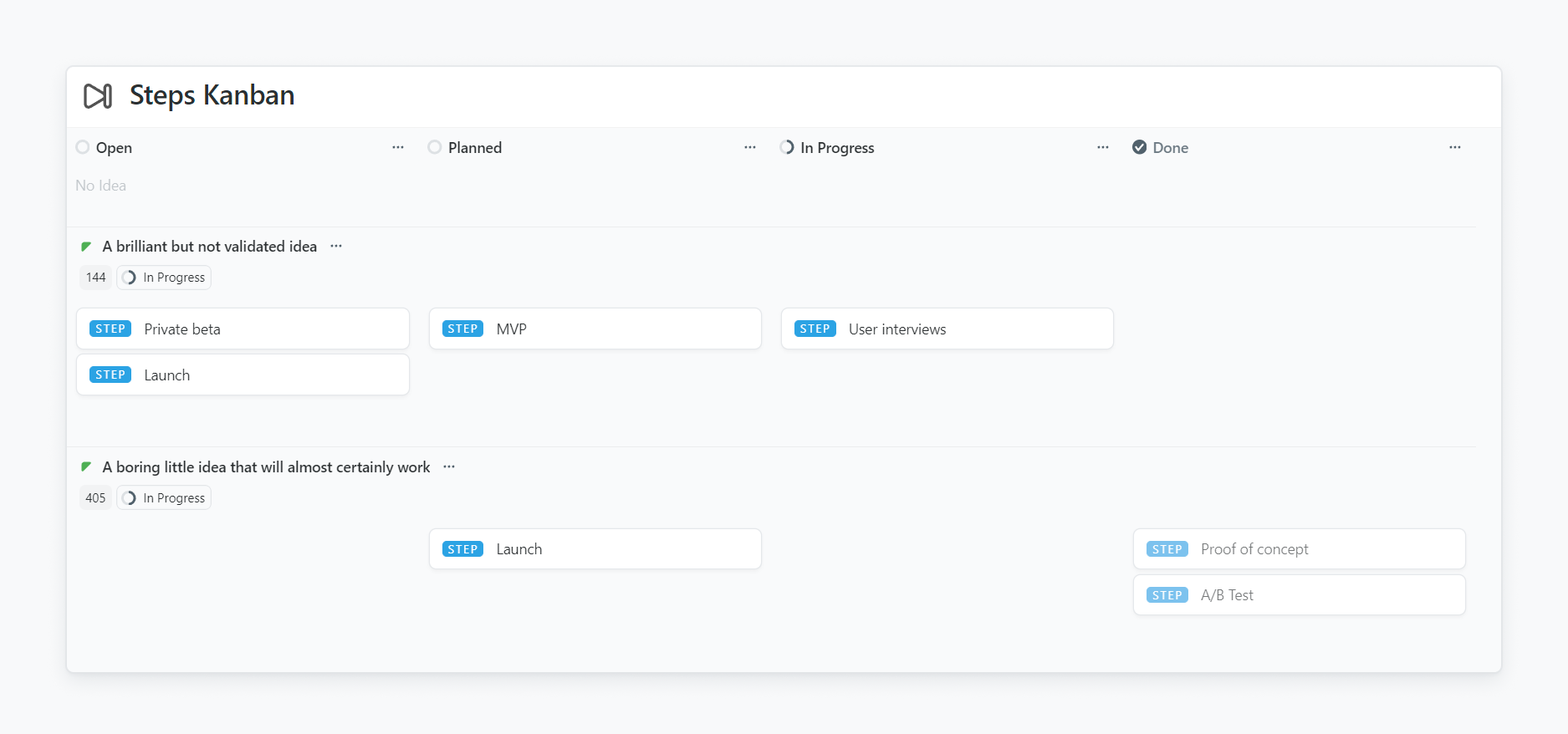Screen dimensions: 1568x734
Task: Open the Done column options menu
Action: point(1455,147)
